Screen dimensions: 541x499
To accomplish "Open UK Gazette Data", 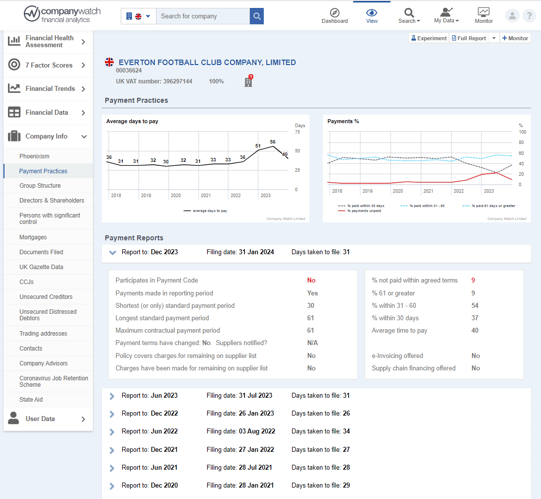I will tap(41, 267).
